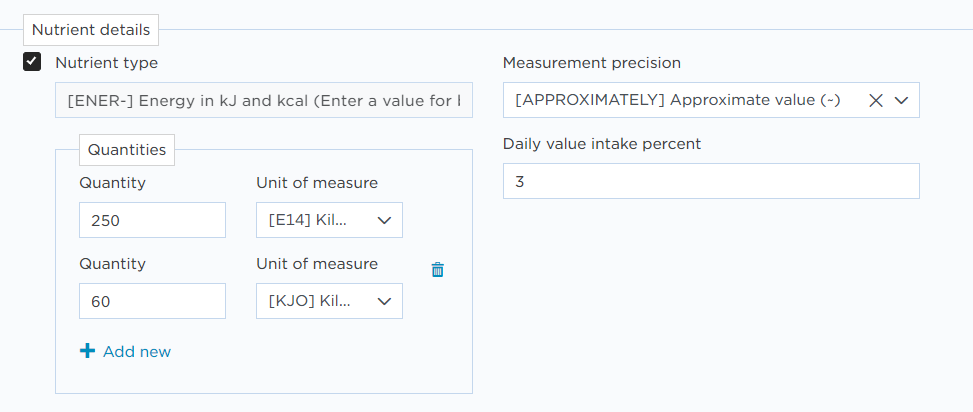
Task: Click the Quantities group legend
Action: (127, 150)
